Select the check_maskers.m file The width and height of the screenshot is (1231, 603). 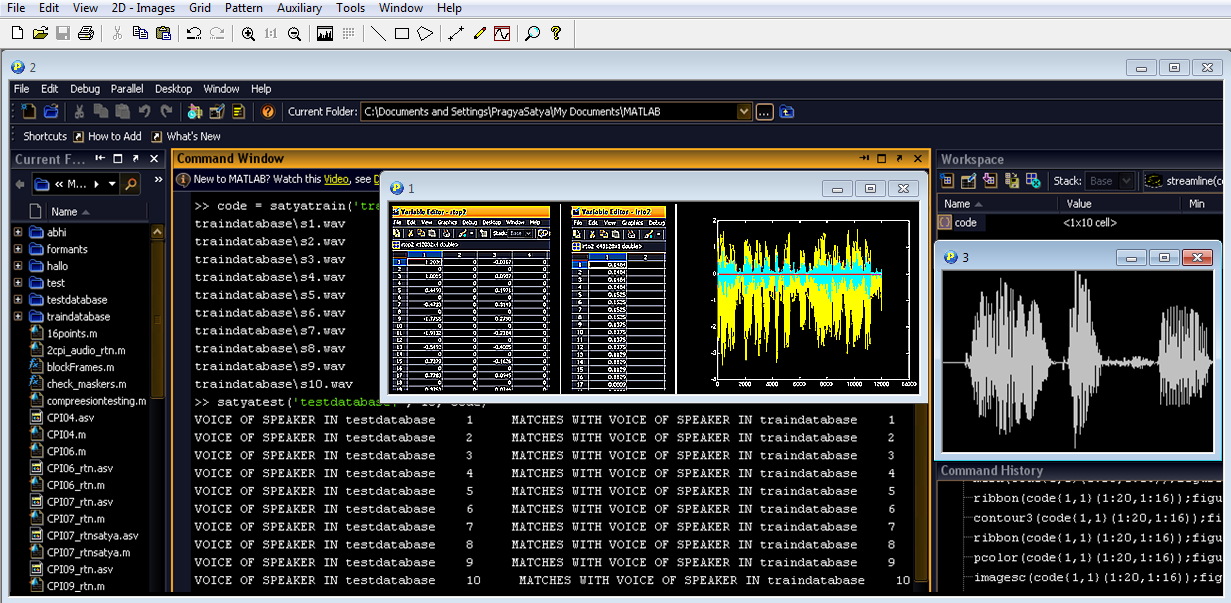pyautogui.click(x=78, y=384)
